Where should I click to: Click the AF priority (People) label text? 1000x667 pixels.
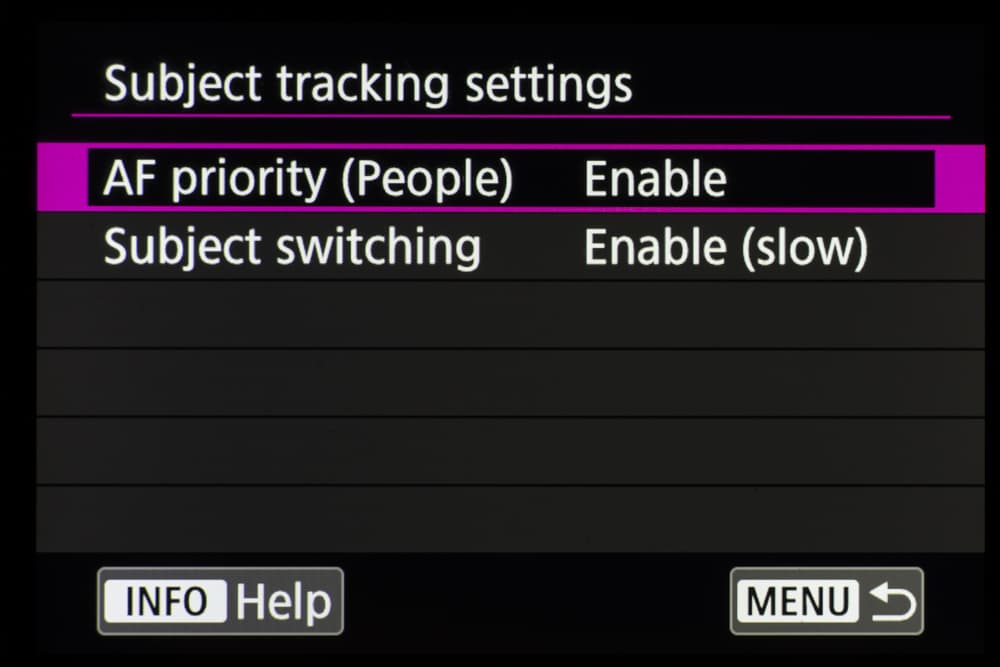[307, 180]
